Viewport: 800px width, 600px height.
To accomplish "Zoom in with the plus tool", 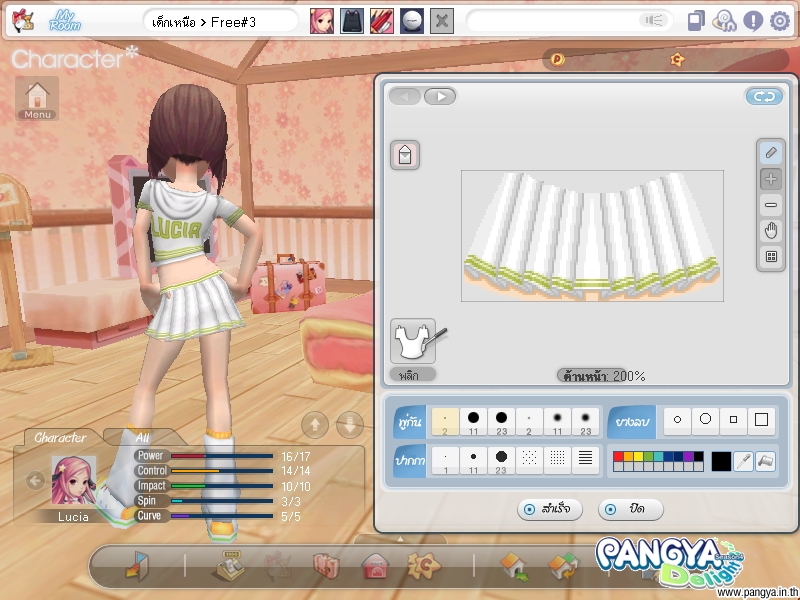I will click(771, 179).
